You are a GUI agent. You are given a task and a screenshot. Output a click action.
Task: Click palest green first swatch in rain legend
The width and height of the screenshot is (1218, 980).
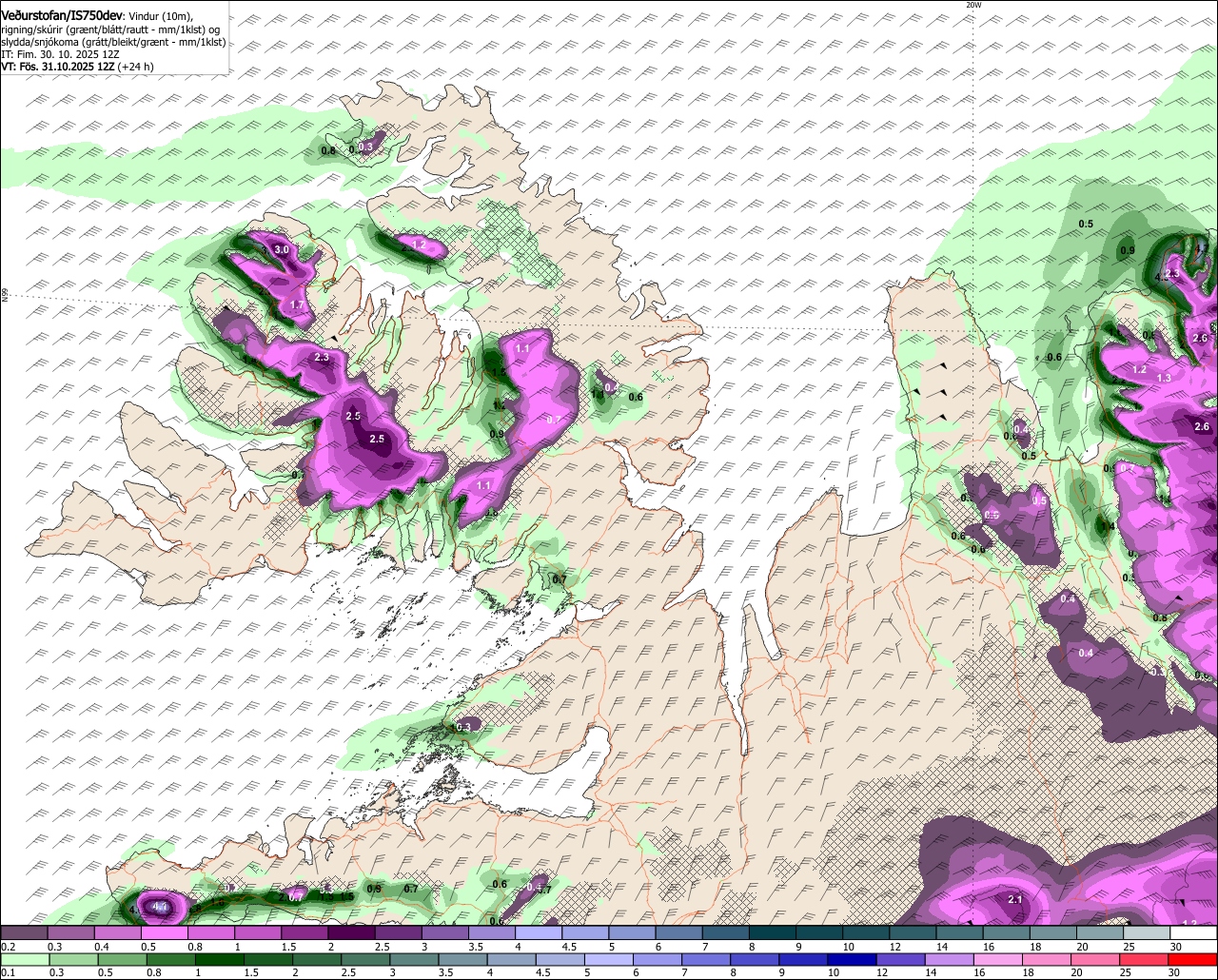coord(25,959)
